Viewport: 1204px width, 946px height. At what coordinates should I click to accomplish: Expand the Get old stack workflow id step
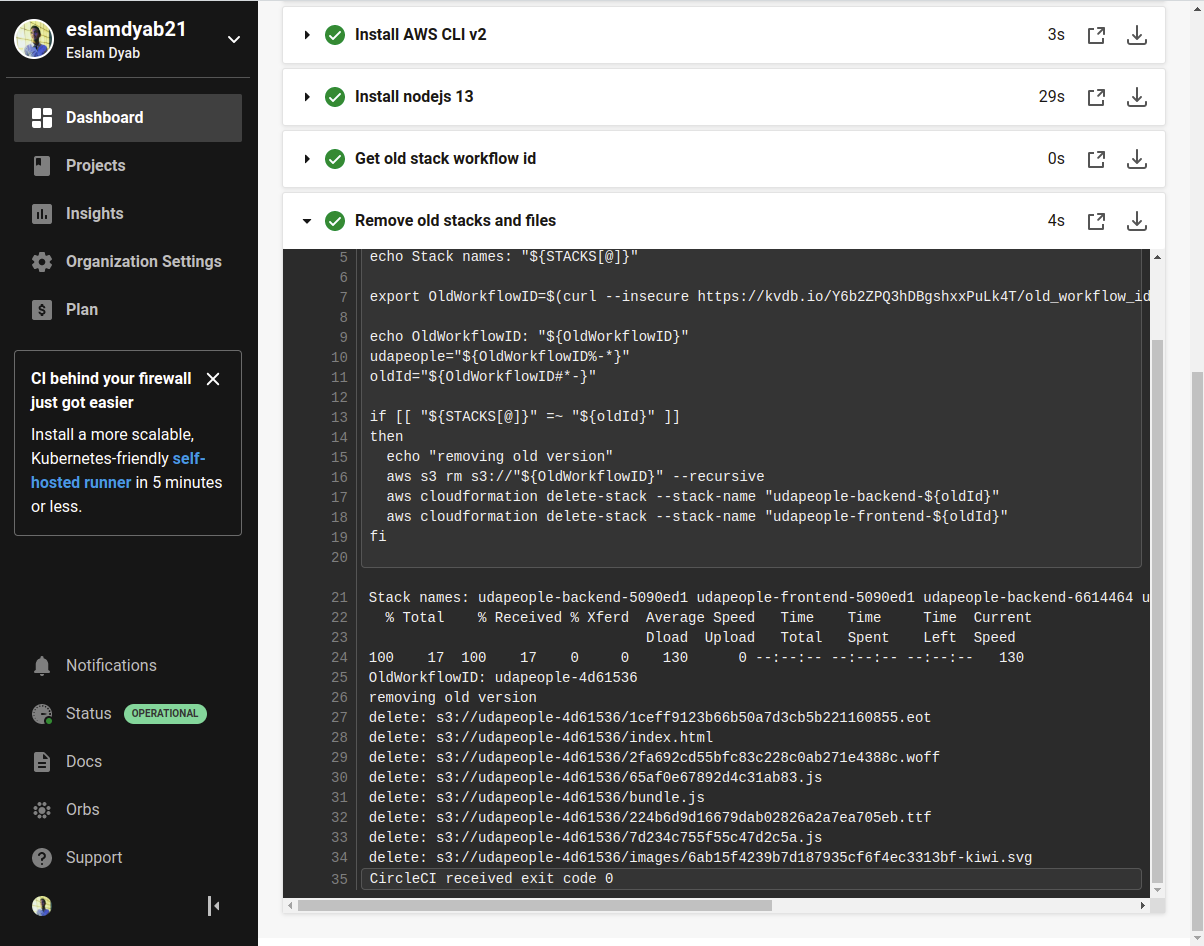(308, 159)
